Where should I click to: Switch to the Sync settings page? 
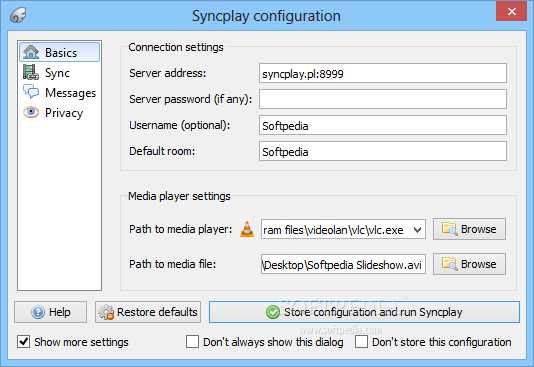[60, 73]
